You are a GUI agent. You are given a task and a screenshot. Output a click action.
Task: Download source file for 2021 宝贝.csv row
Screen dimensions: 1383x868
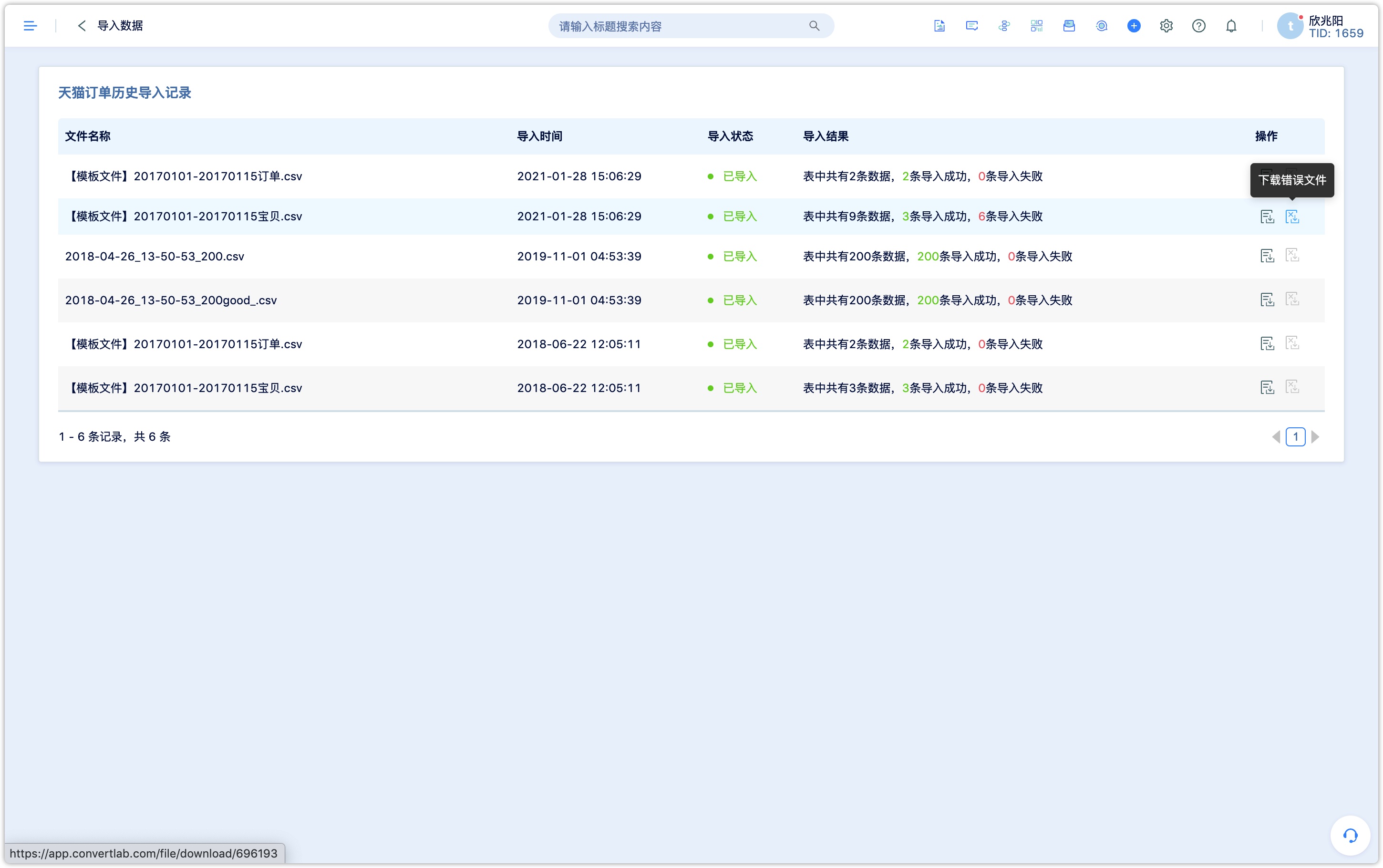(1267, 217)
